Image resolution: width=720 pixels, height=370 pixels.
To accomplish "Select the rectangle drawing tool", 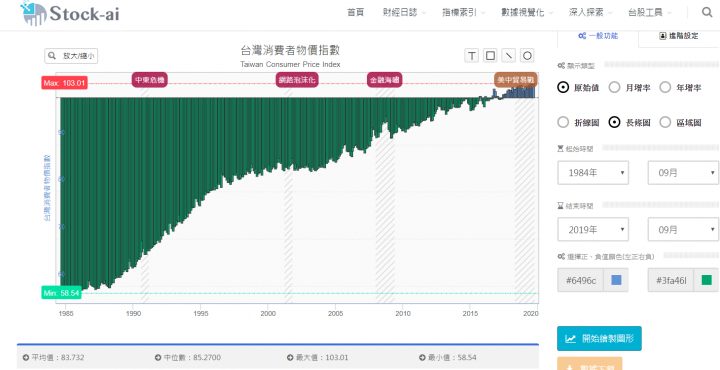I will pos(490,56).
